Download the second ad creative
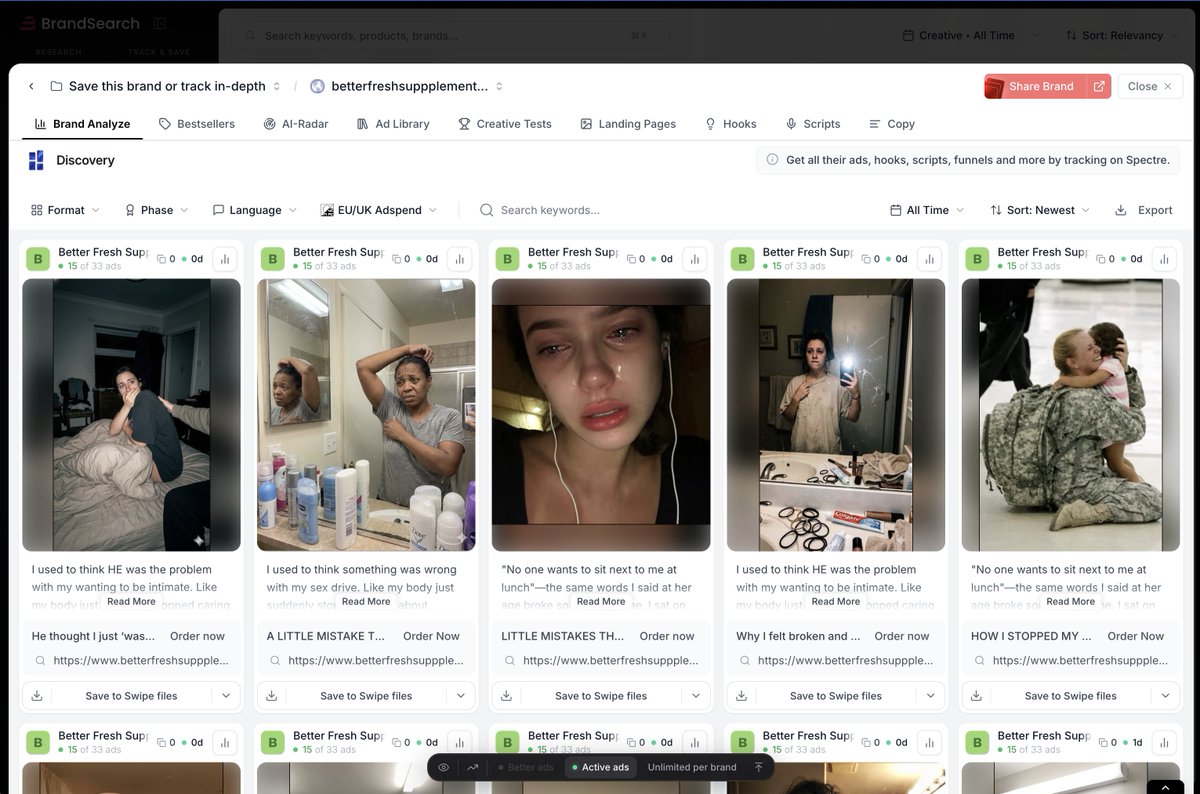 [272, 696]
